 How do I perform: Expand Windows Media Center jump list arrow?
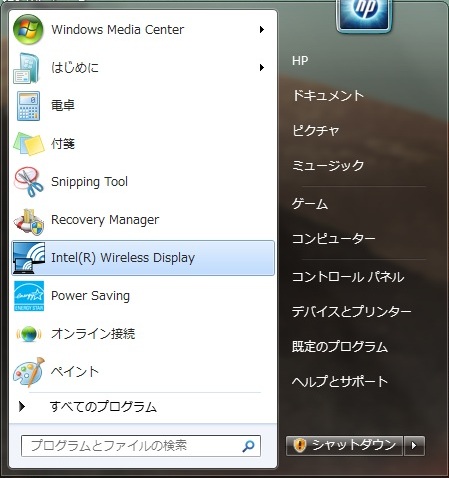pyautogui.click(x=262, y=30)
